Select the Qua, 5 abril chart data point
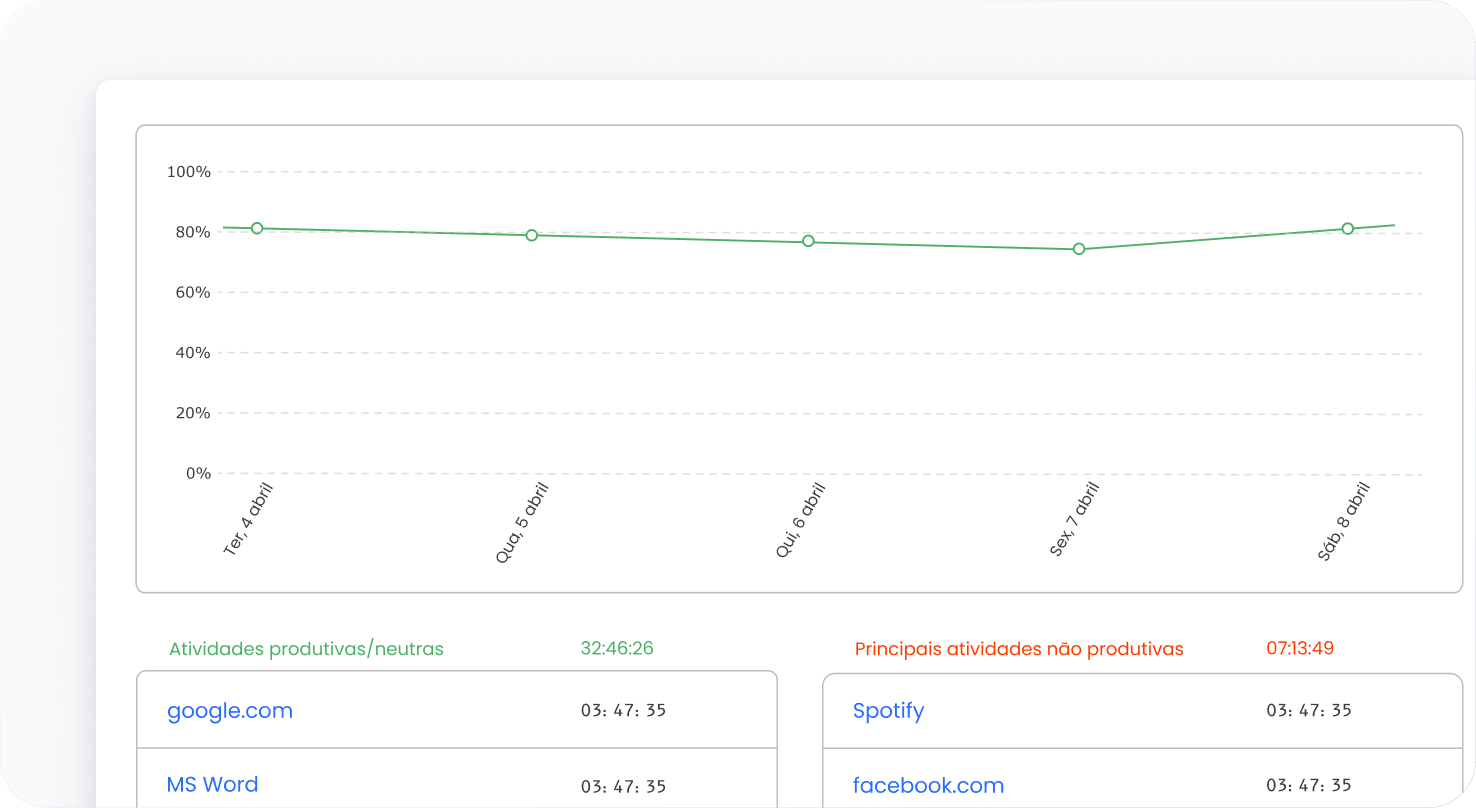The image size is (1476, 808). (532, 235)
